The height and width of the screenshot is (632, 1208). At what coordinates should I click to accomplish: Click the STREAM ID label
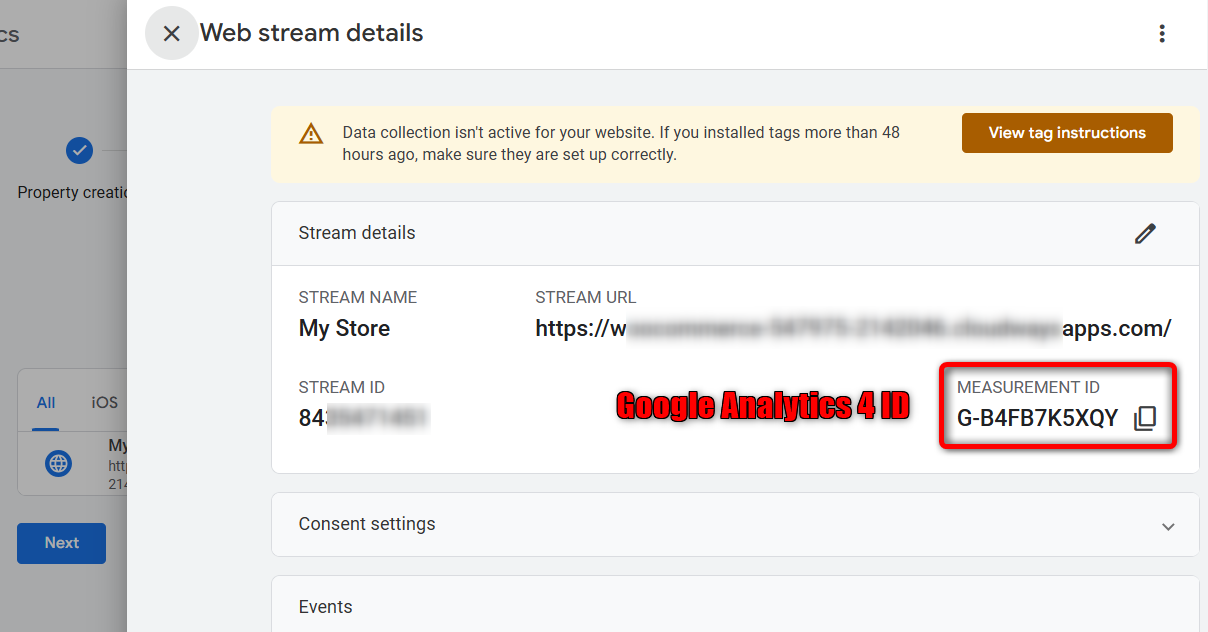[342, 388]
